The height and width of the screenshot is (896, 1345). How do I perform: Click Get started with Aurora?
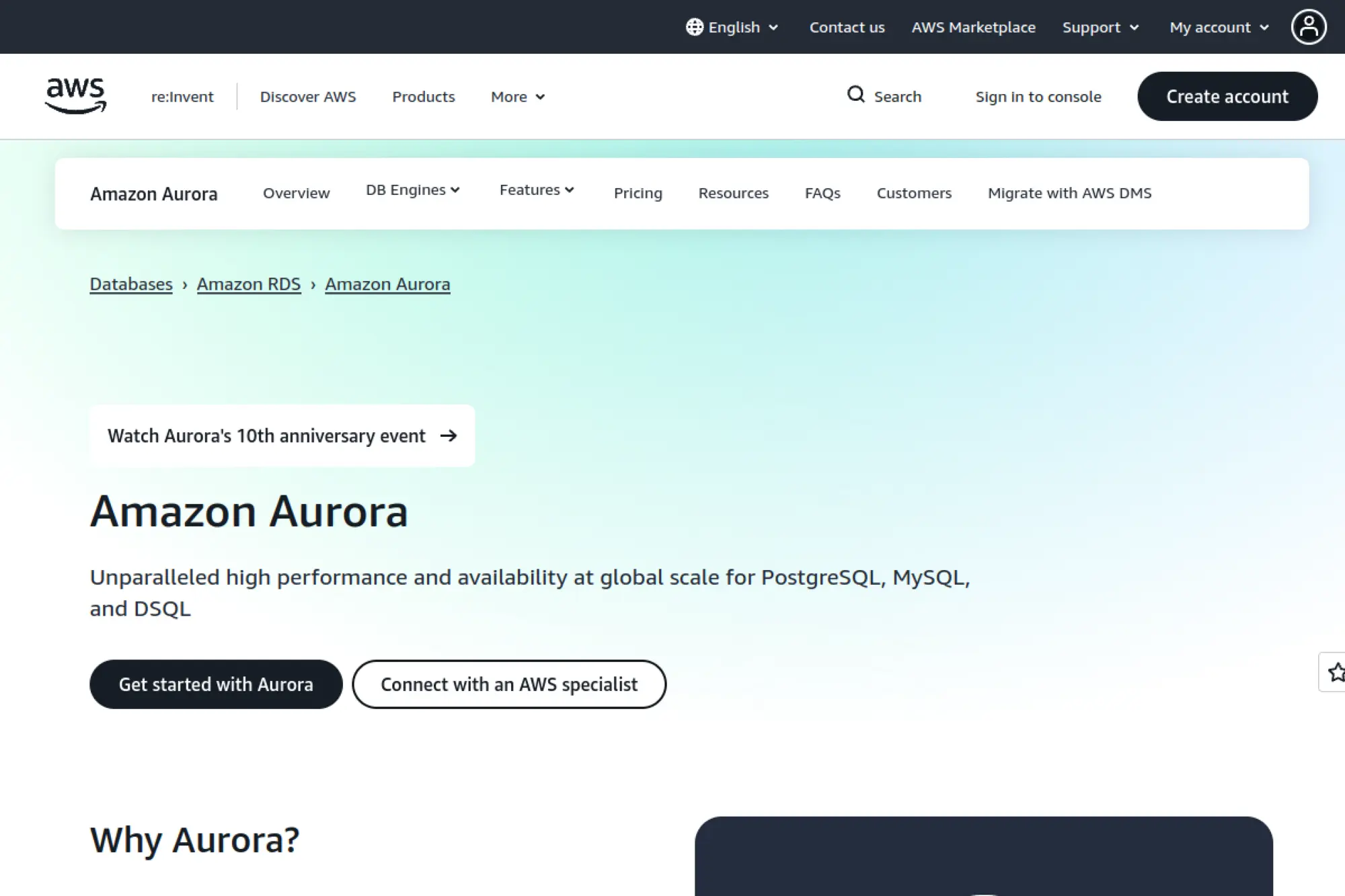216,684
